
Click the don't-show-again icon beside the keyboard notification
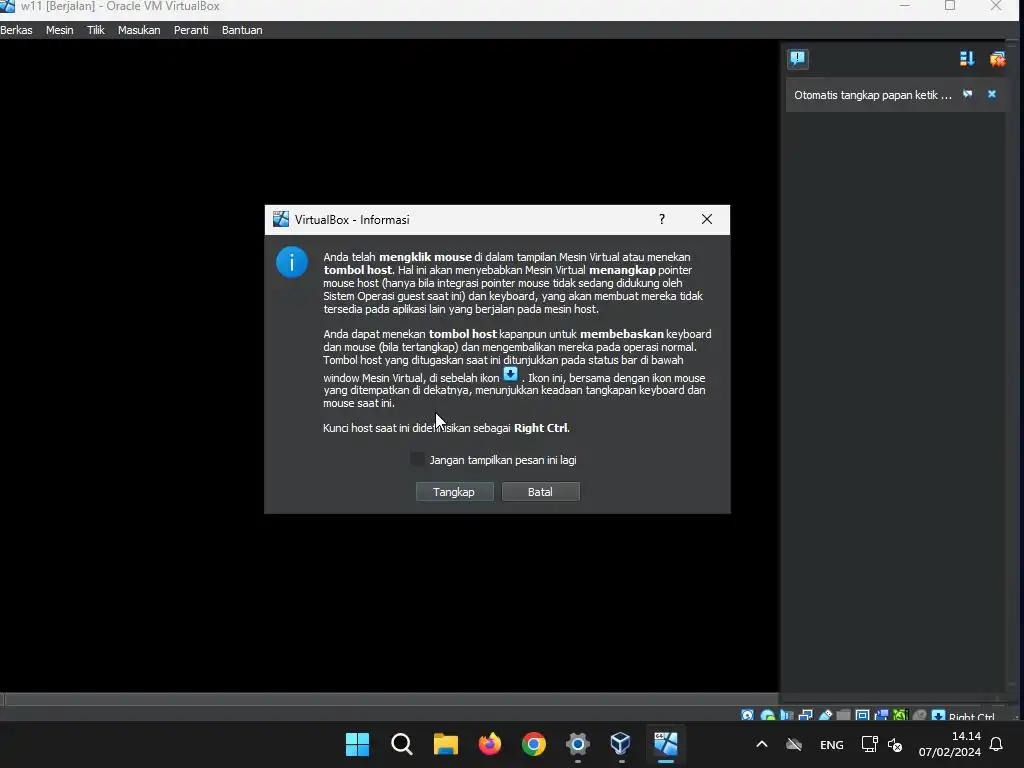968,95
